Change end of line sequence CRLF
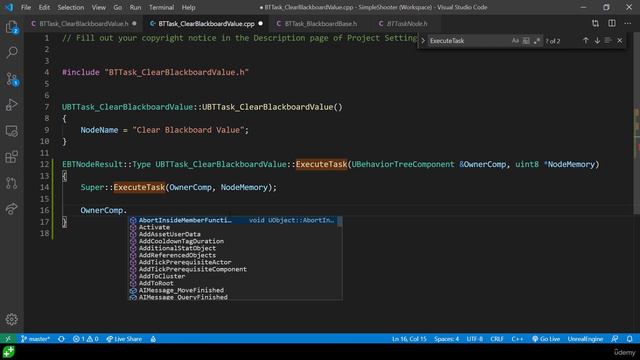640x360 pixels. 497,339
